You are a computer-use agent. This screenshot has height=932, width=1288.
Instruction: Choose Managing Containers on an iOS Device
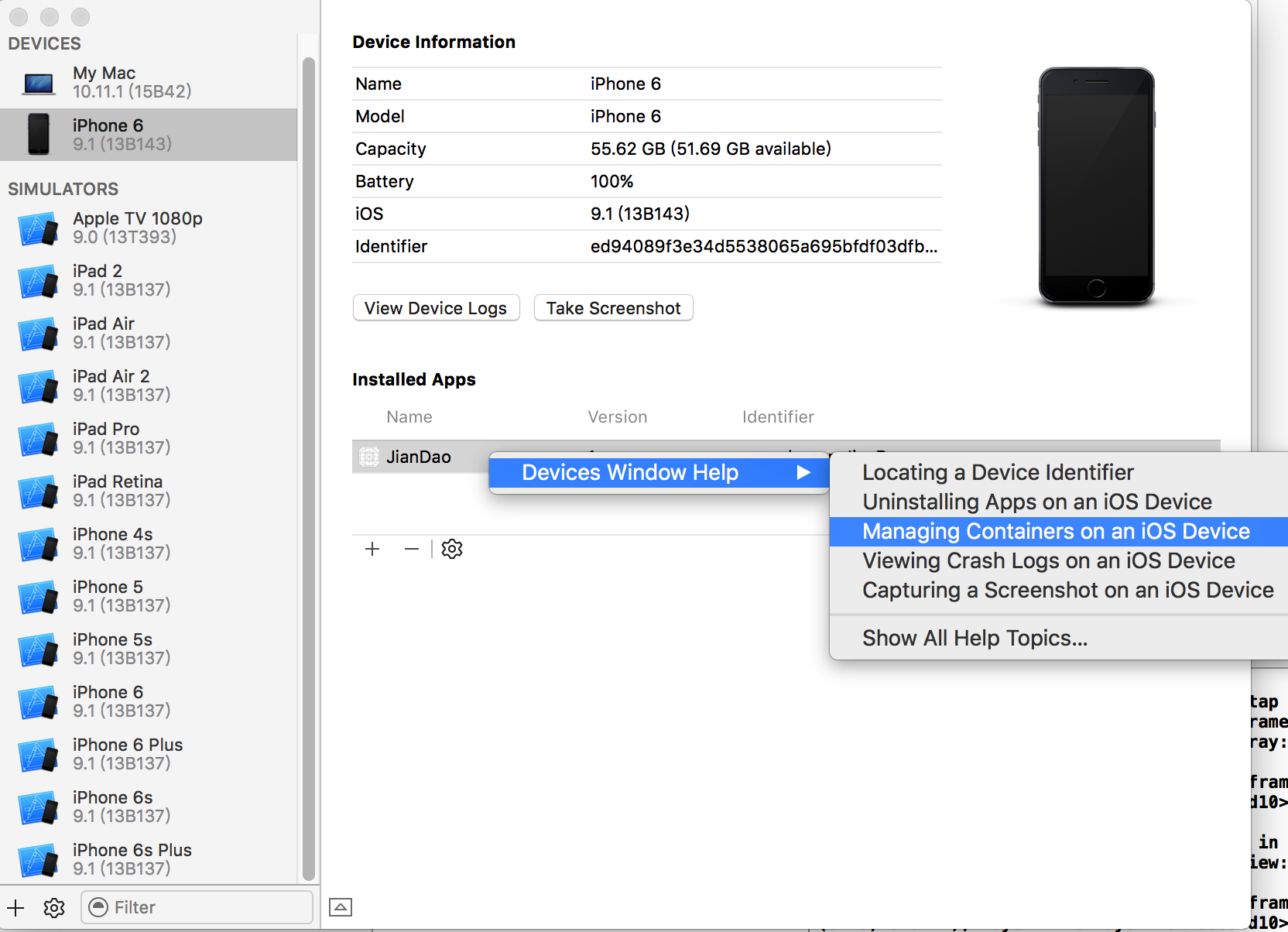[1059, 531]
